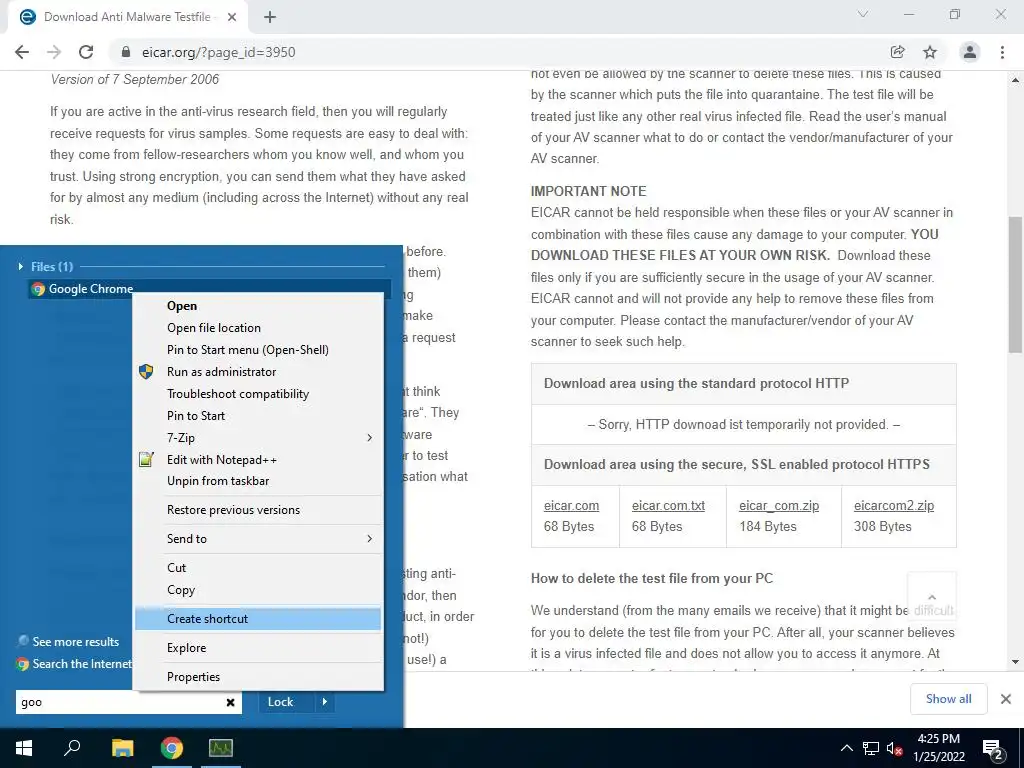Click Search the Internet

pos(74,664)
